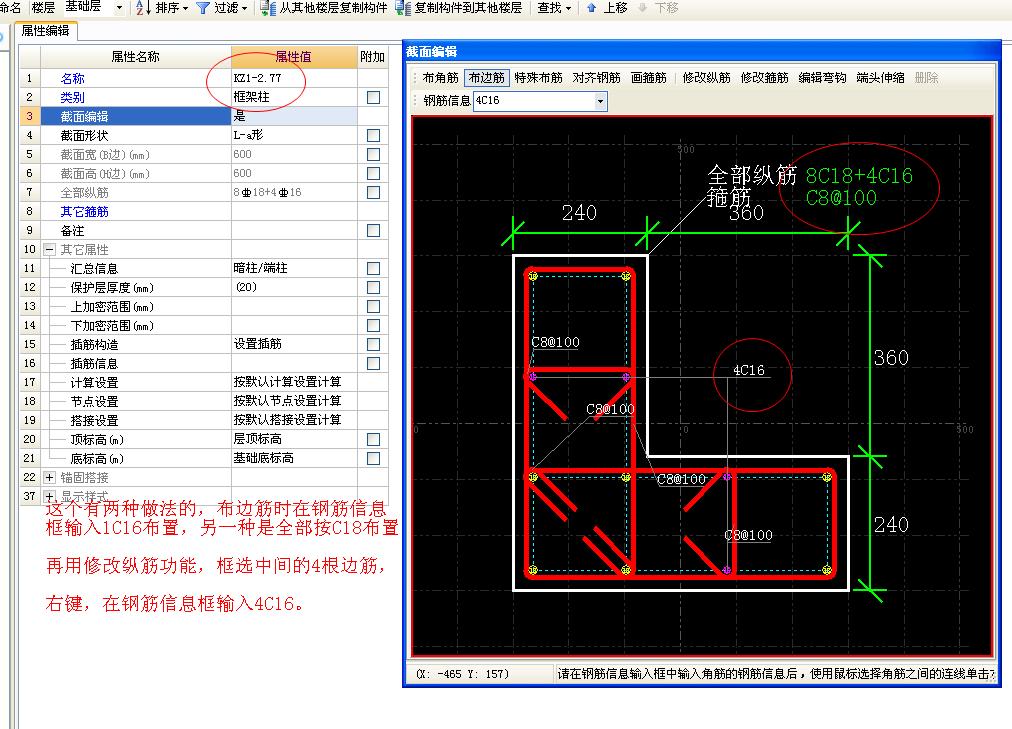Collapse the 其它属性 group

point(49,250)
